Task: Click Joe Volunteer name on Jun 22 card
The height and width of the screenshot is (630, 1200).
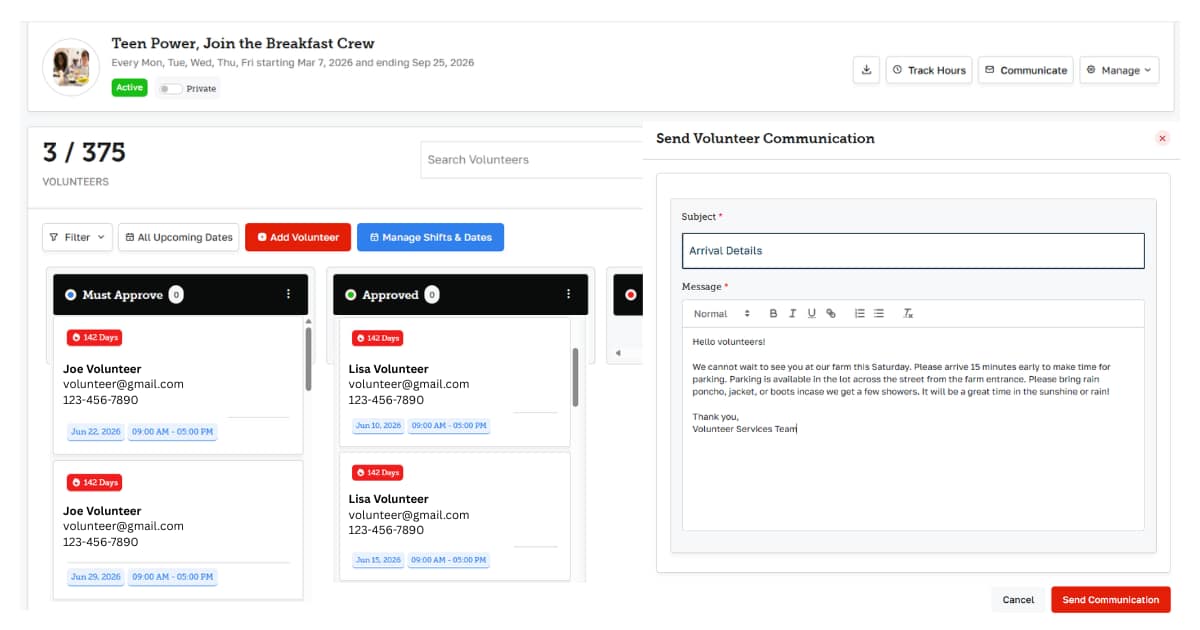Action: click(102, 369)
